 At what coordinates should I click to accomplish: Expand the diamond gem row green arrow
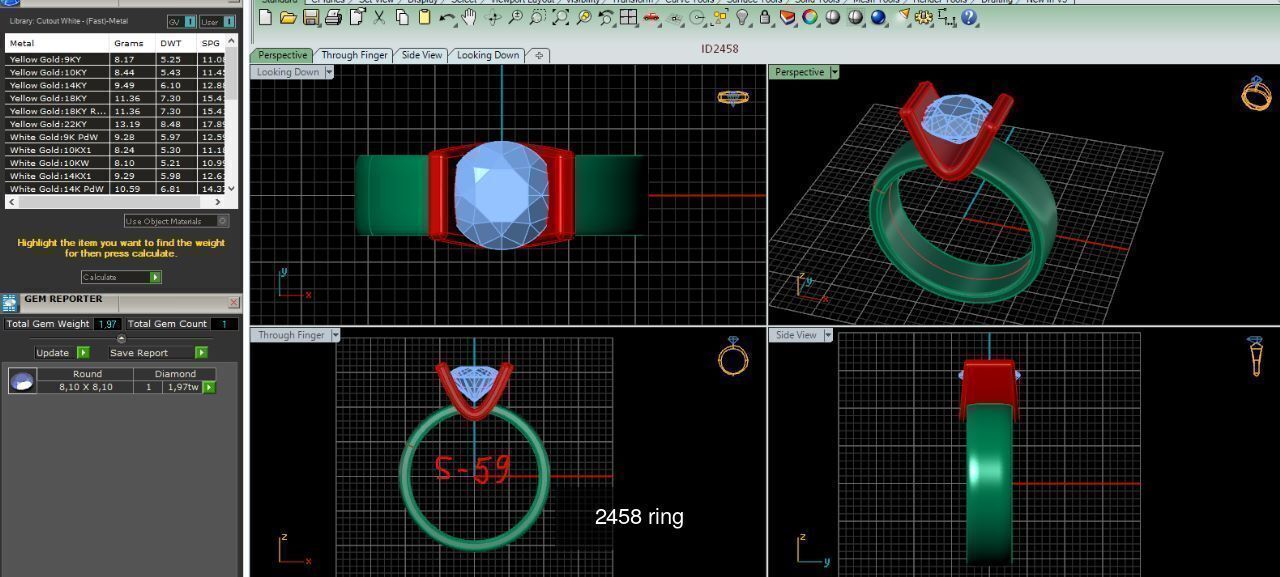point(209,387)
